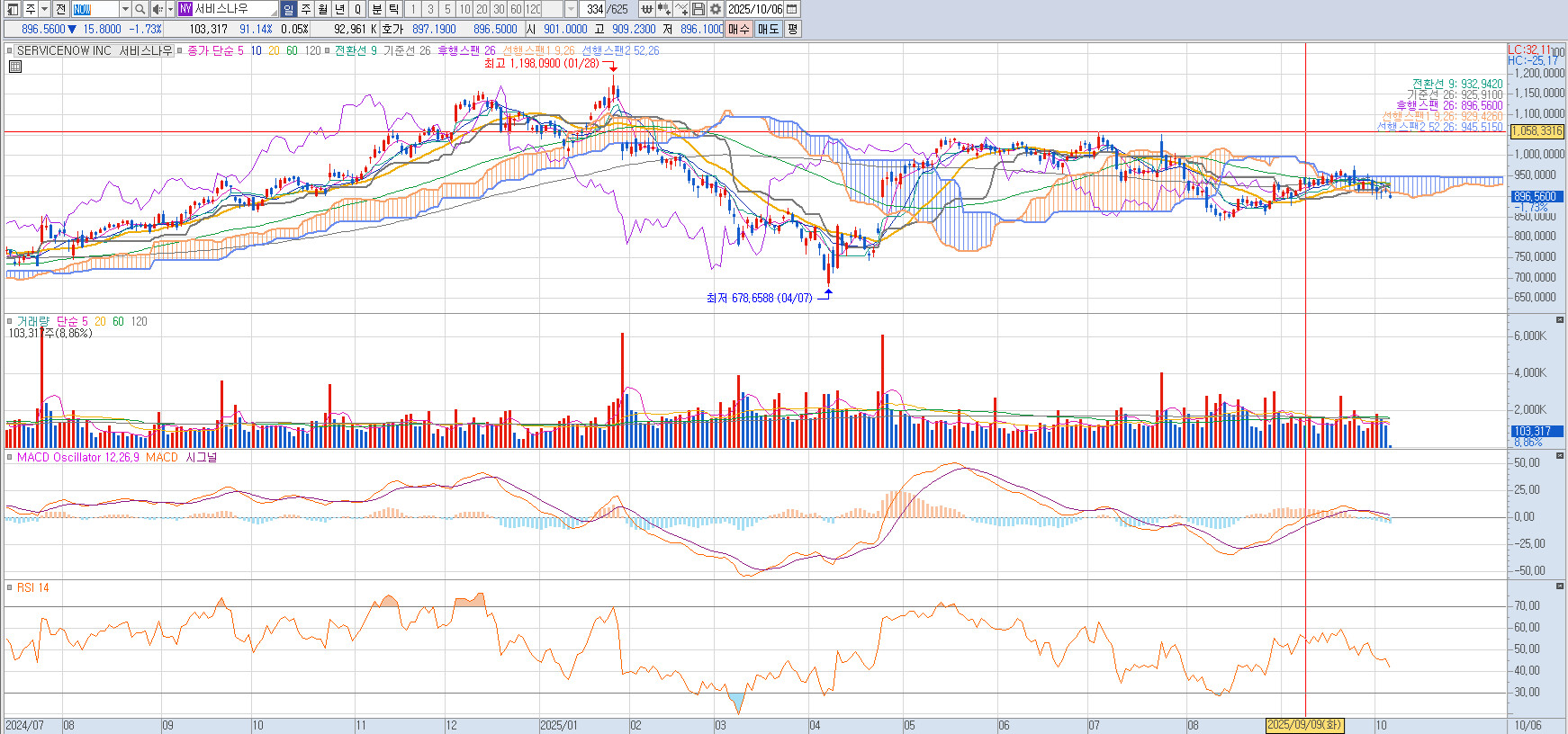Click the MACD Oscillator 12,26,9 legend label
The height and width of the screenshot is (734, 1568).
78,458
